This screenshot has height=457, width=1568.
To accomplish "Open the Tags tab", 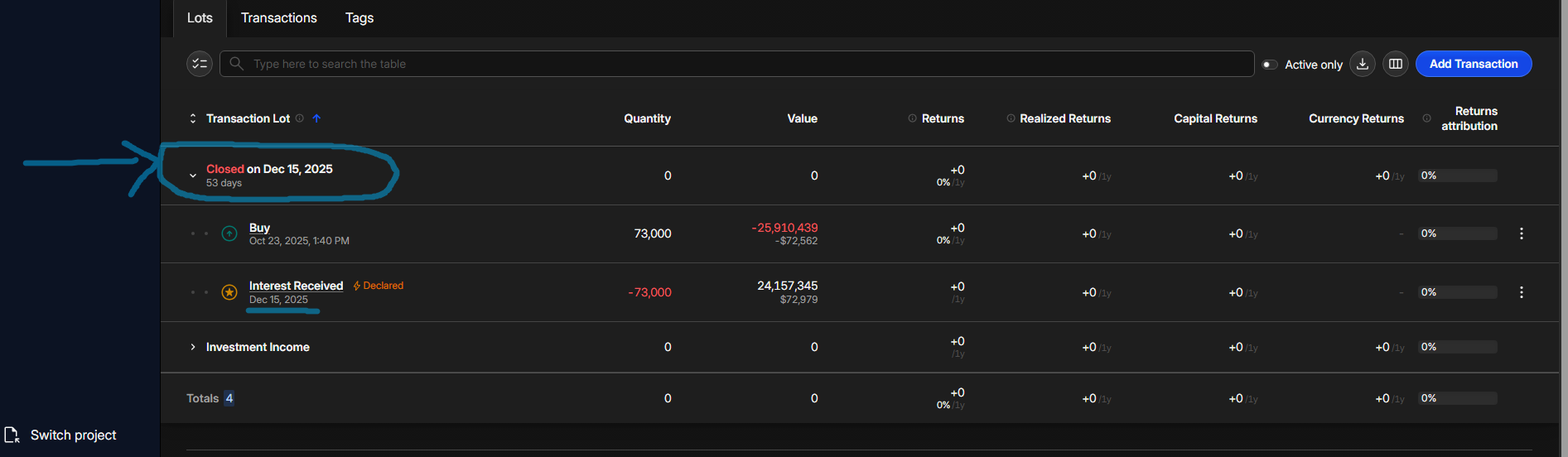I will 359,18.
